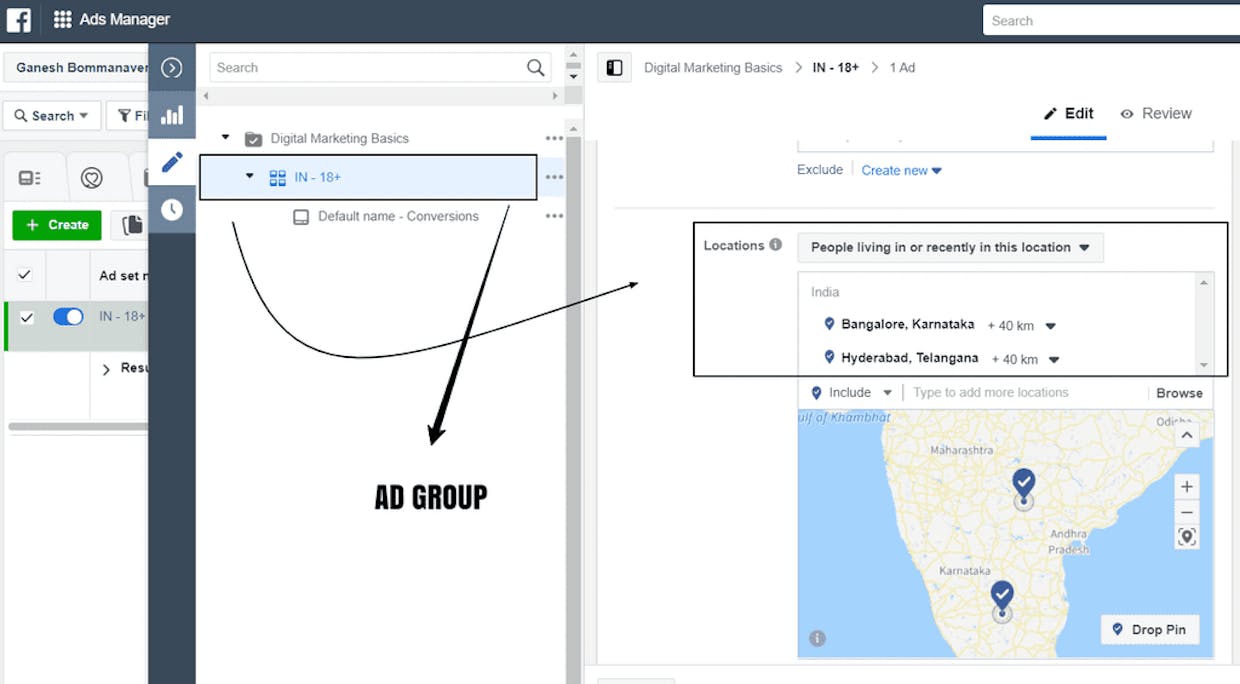Click the Type to add more locations field

click(x=1025, y=393)
